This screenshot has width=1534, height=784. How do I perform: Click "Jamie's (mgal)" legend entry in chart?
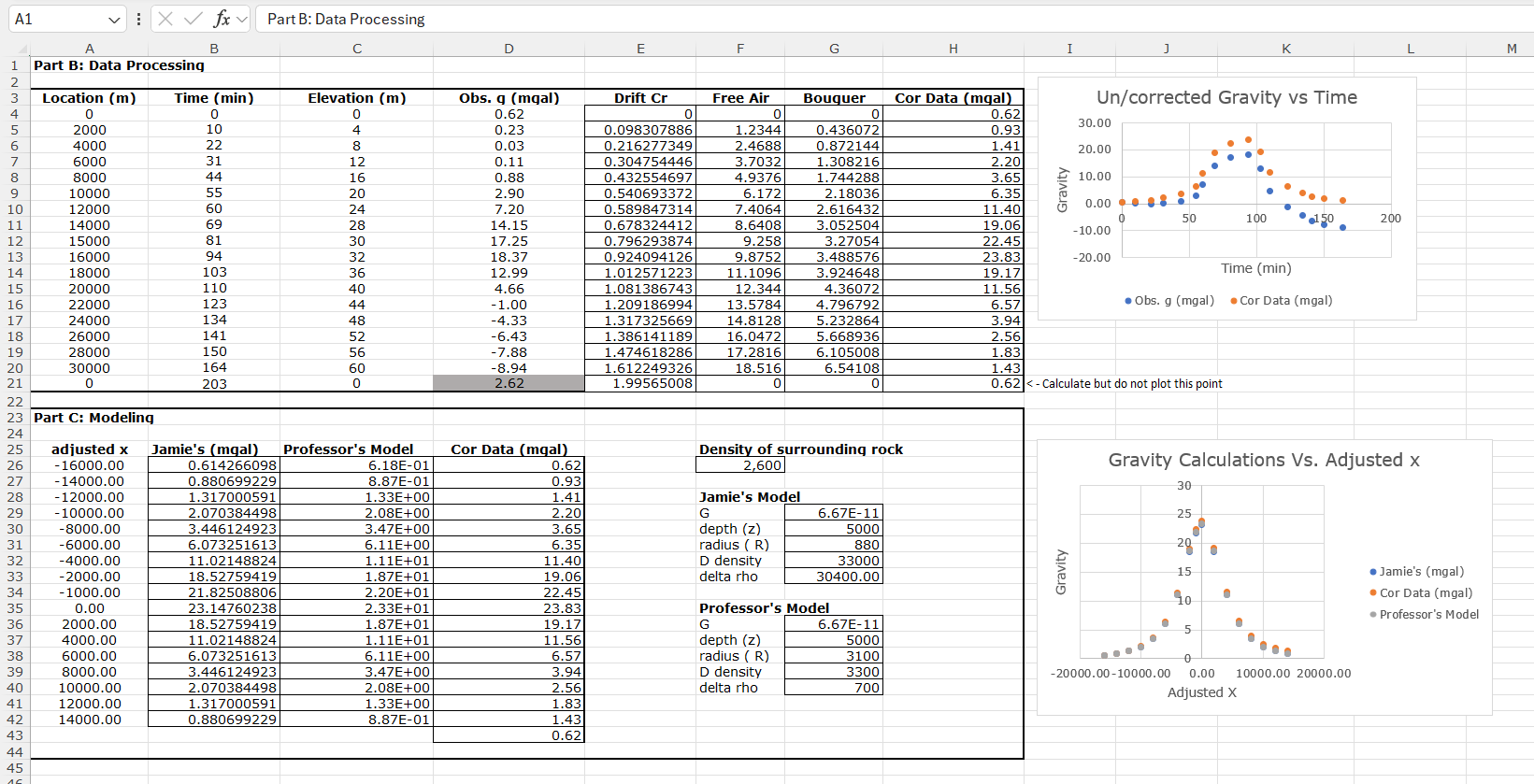pos(1417,572)
